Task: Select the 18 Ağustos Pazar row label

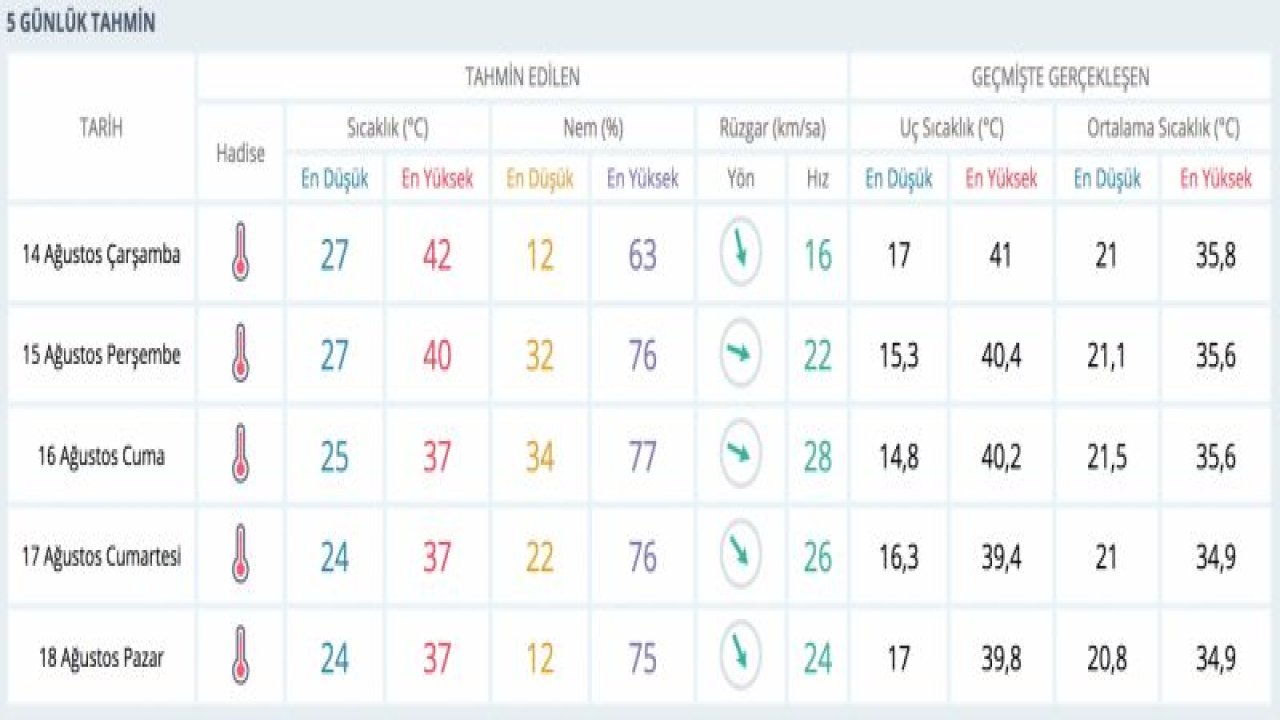Action: tap(102, 658)
